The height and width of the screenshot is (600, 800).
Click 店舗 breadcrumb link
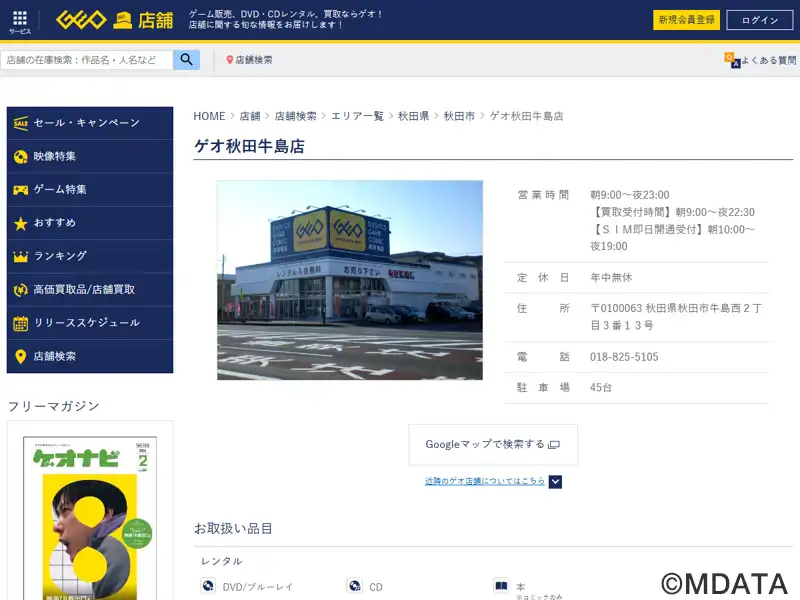(x=250, y=116)
